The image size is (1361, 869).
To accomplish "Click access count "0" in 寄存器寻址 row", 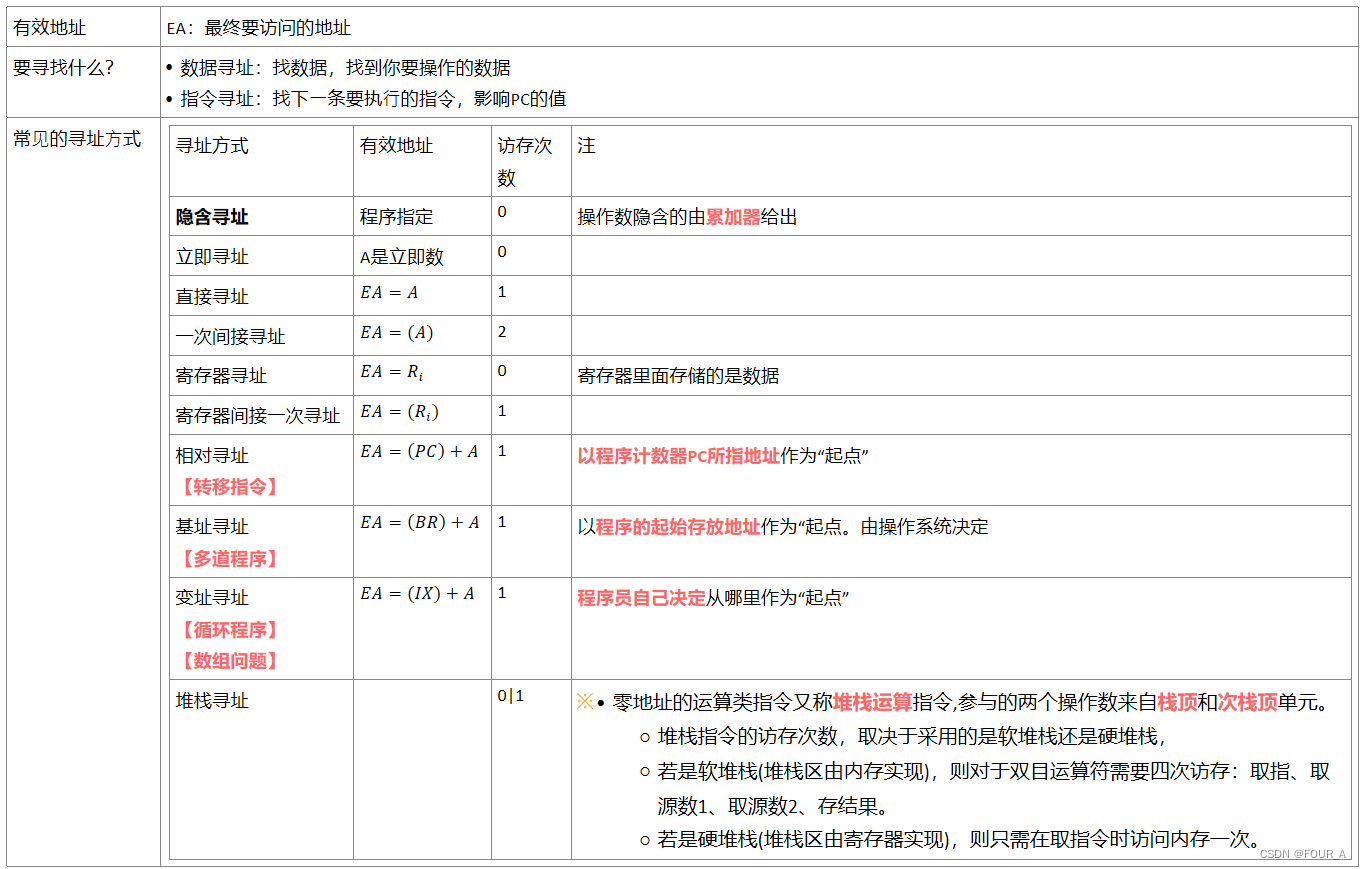I will [x=502, y=371].
